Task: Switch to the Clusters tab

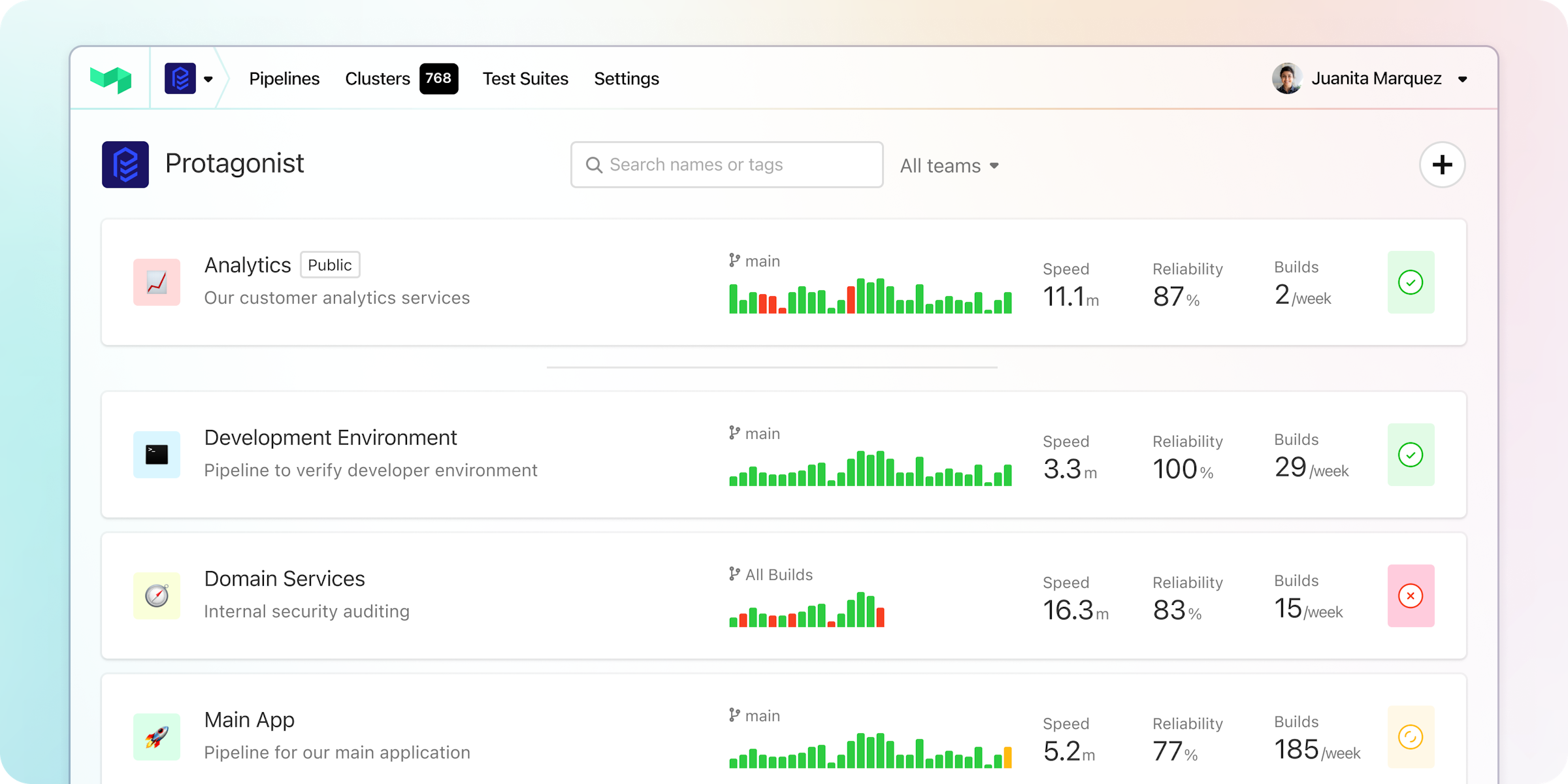Action: 377,78
